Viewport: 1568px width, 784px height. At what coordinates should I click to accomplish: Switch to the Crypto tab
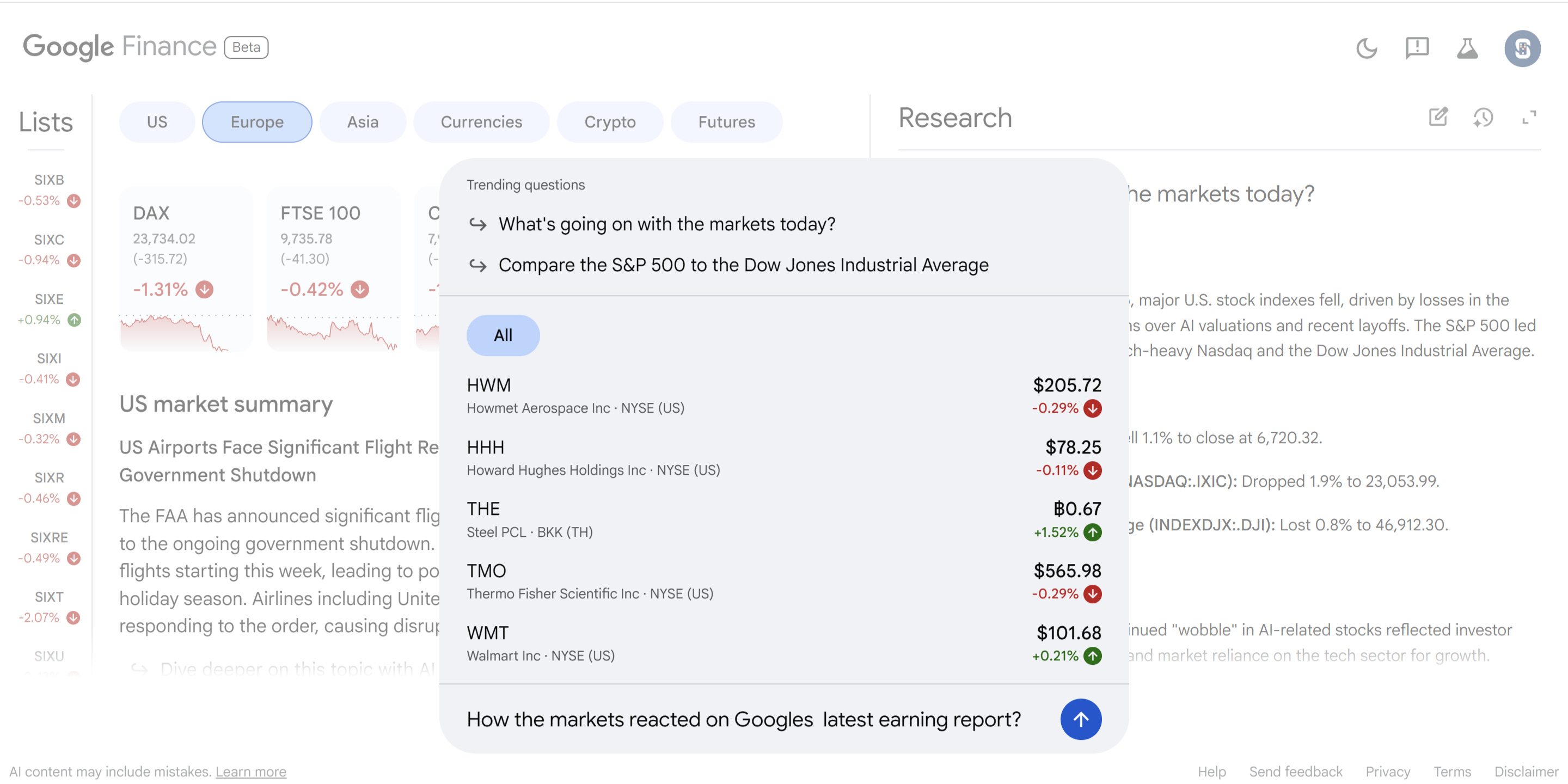[609, 122]
